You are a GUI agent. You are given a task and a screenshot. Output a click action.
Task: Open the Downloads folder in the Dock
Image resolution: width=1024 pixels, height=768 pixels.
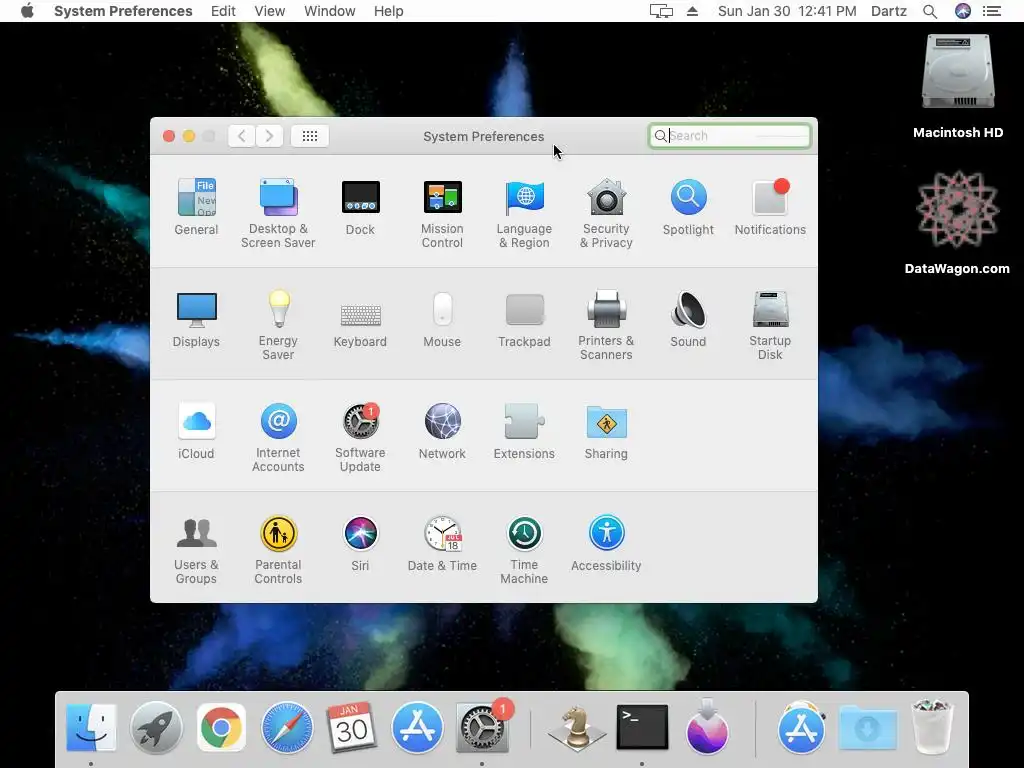(x=867, y=728)
